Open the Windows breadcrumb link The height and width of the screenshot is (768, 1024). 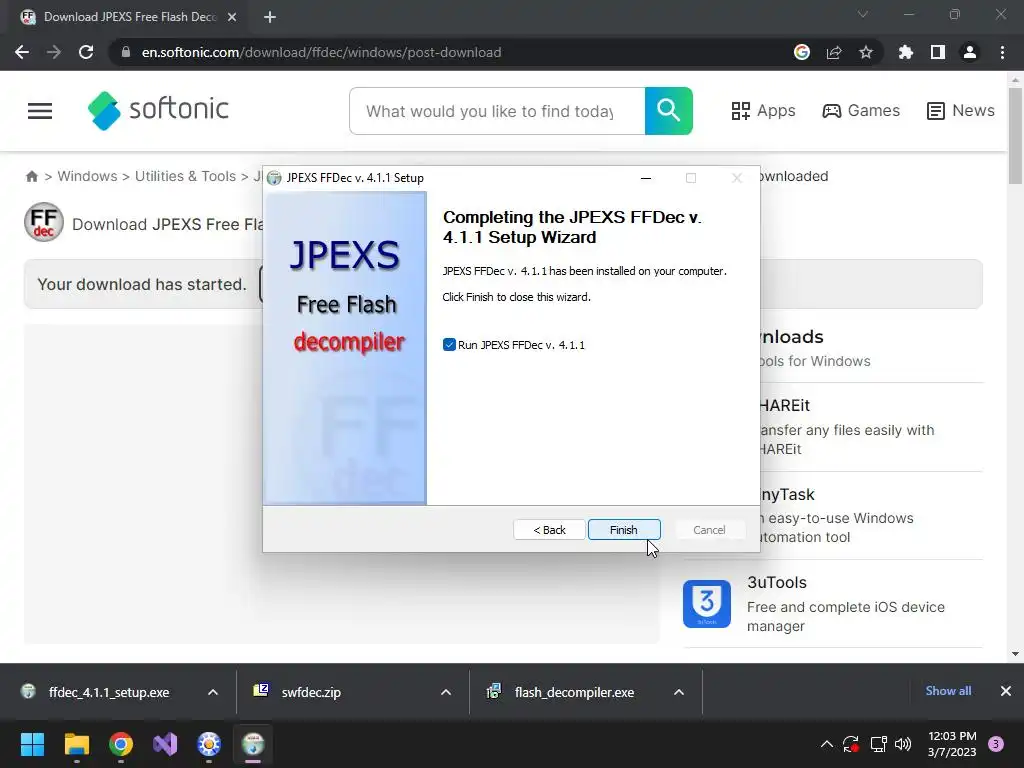(88, 176)
